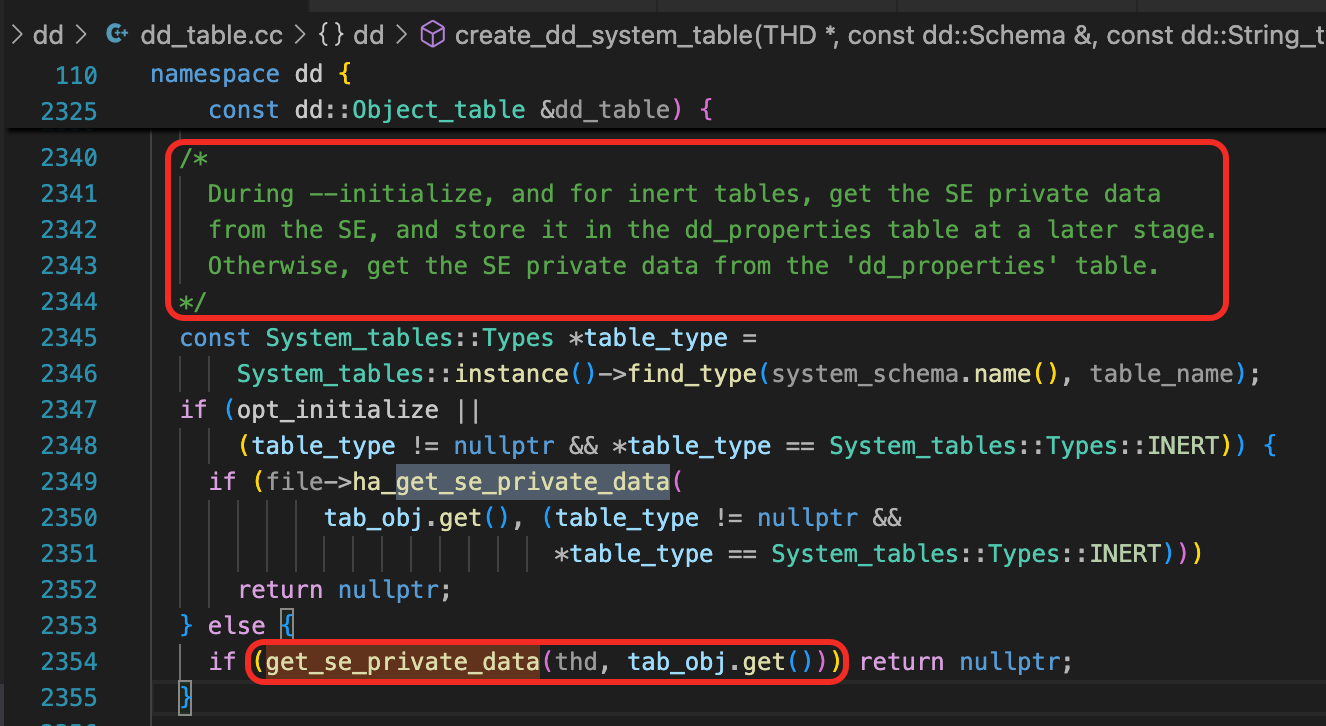Screen dimensions: 1326x726
Task: Expand the leading dd folder breadcrumb
Action: click(x=48, y=36)
